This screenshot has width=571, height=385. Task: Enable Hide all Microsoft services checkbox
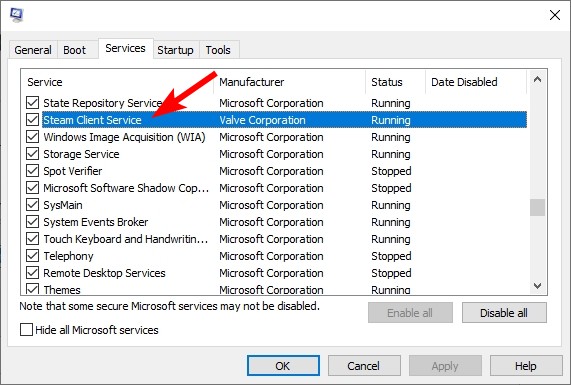tap(26, 330)
